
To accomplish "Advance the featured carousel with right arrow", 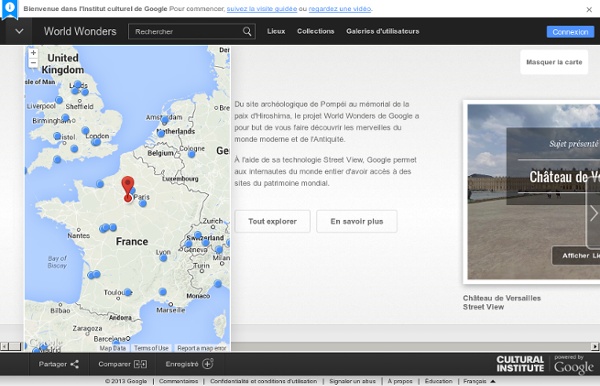I will click(593, 213).
